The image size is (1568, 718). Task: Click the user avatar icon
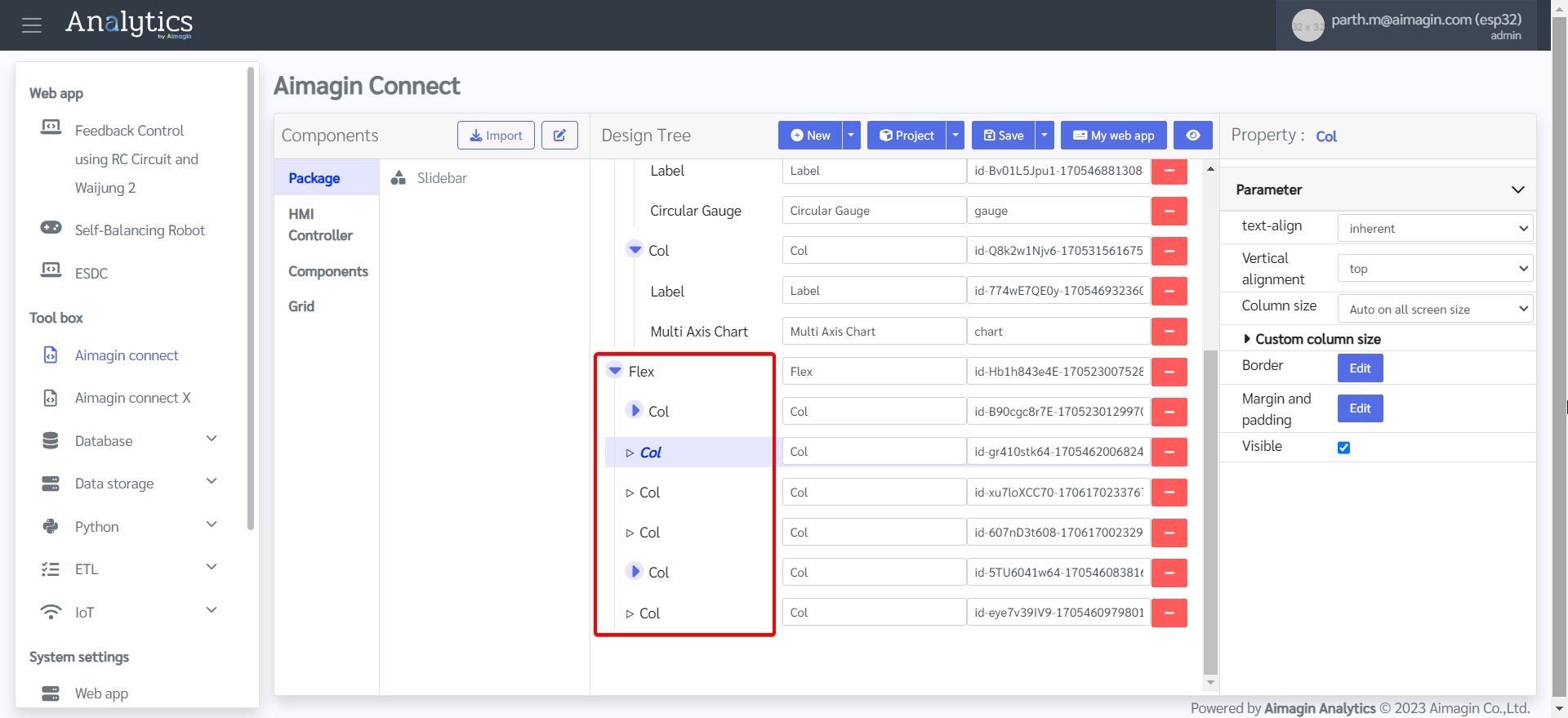[x=1307, y=26]
